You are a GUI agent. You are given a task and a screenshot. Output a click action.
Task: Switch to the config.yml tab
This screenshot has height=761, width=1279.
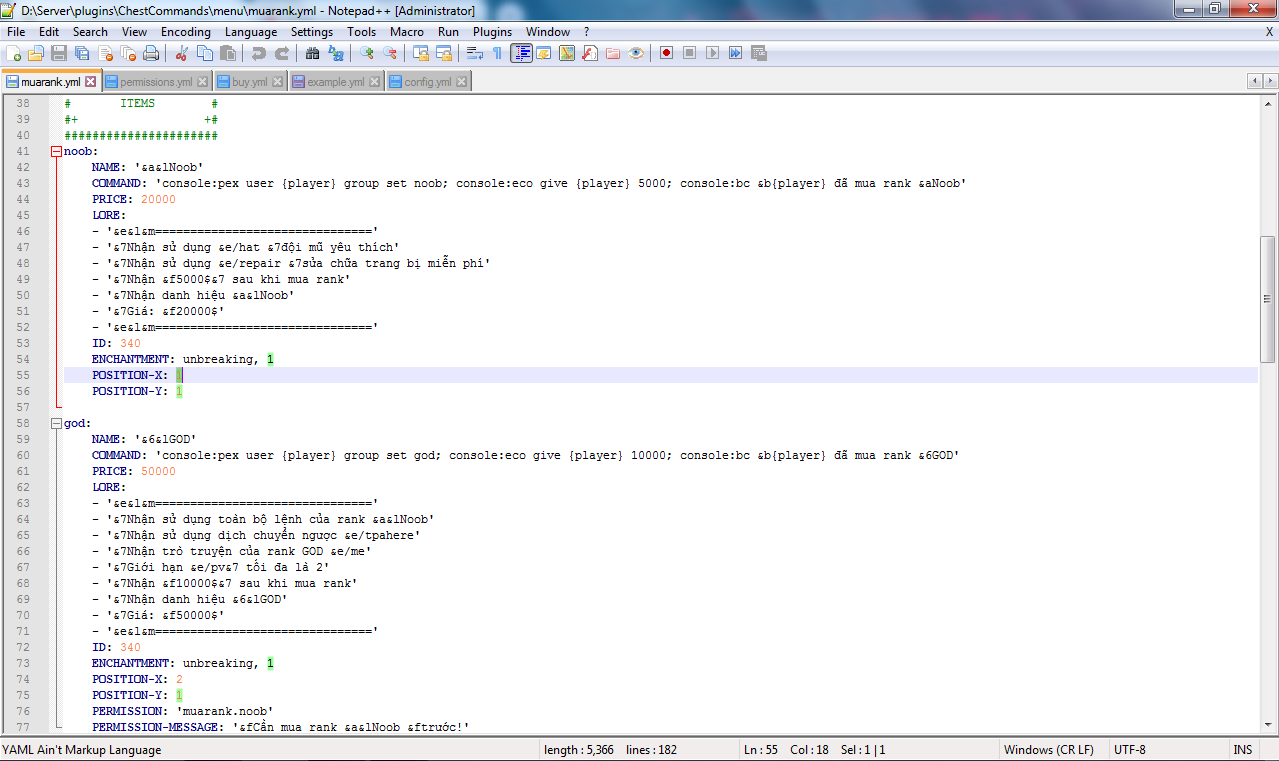tap(427, 82)
